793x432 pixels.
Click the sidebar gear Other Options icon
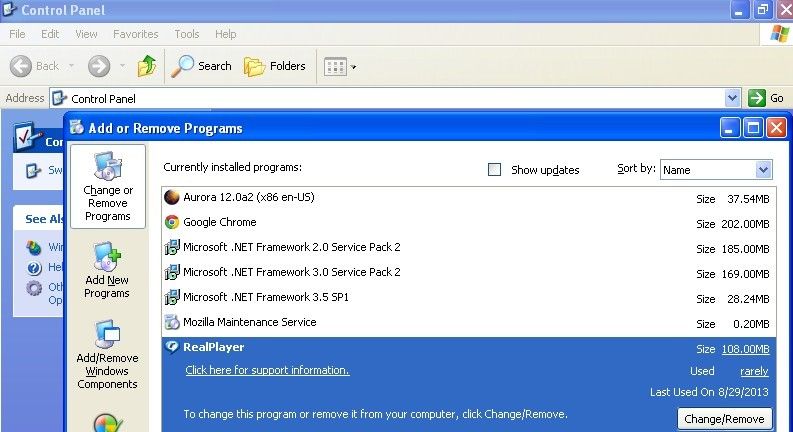click(x=34, y=288)
